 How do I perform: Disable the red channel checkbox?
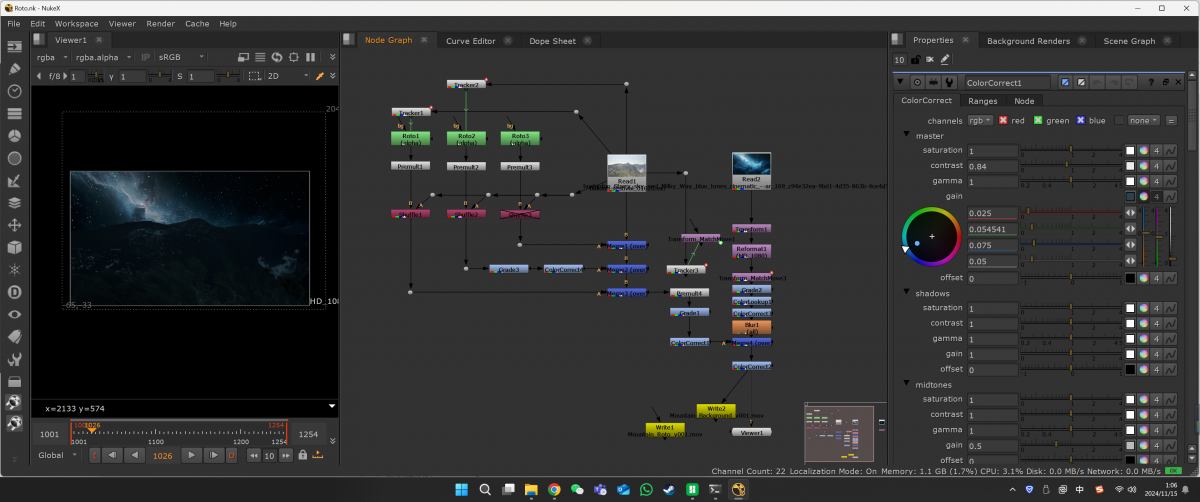(x=1003, y=120)
